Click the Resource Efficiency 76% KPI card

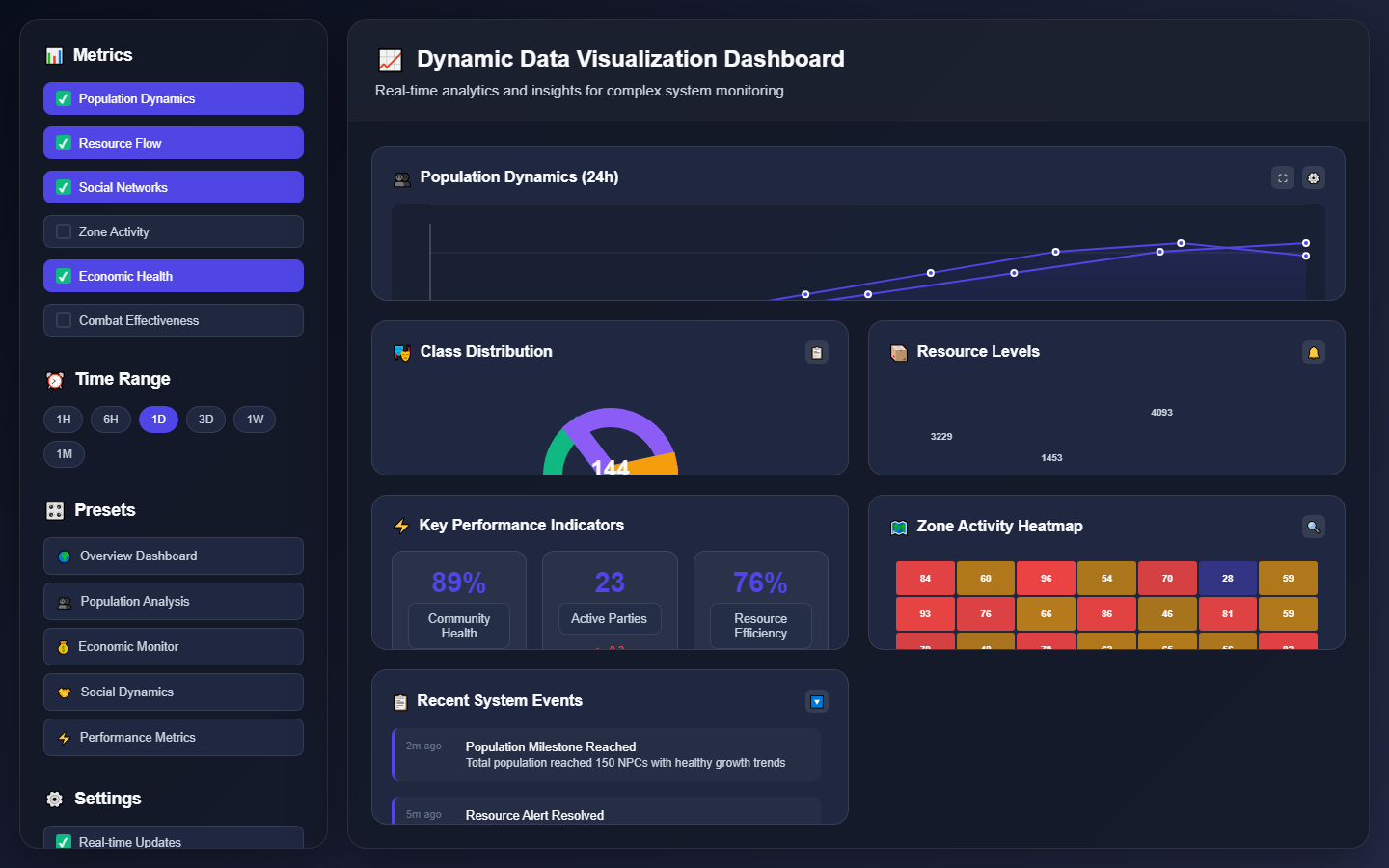coord(761,600)
